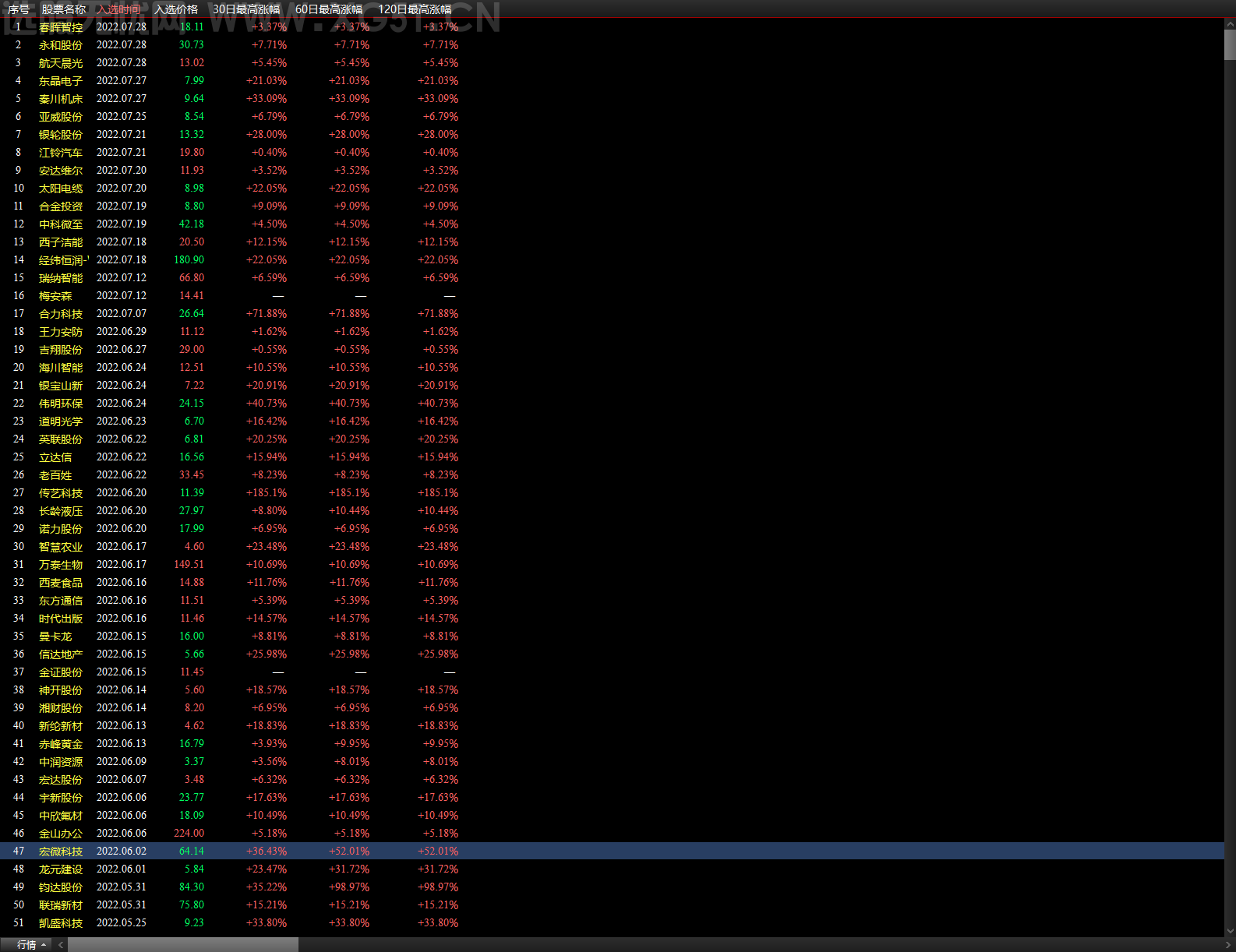Select highlighted stock 宏微科技
The width and height of the screenshot is (1236, 952).
61,852
